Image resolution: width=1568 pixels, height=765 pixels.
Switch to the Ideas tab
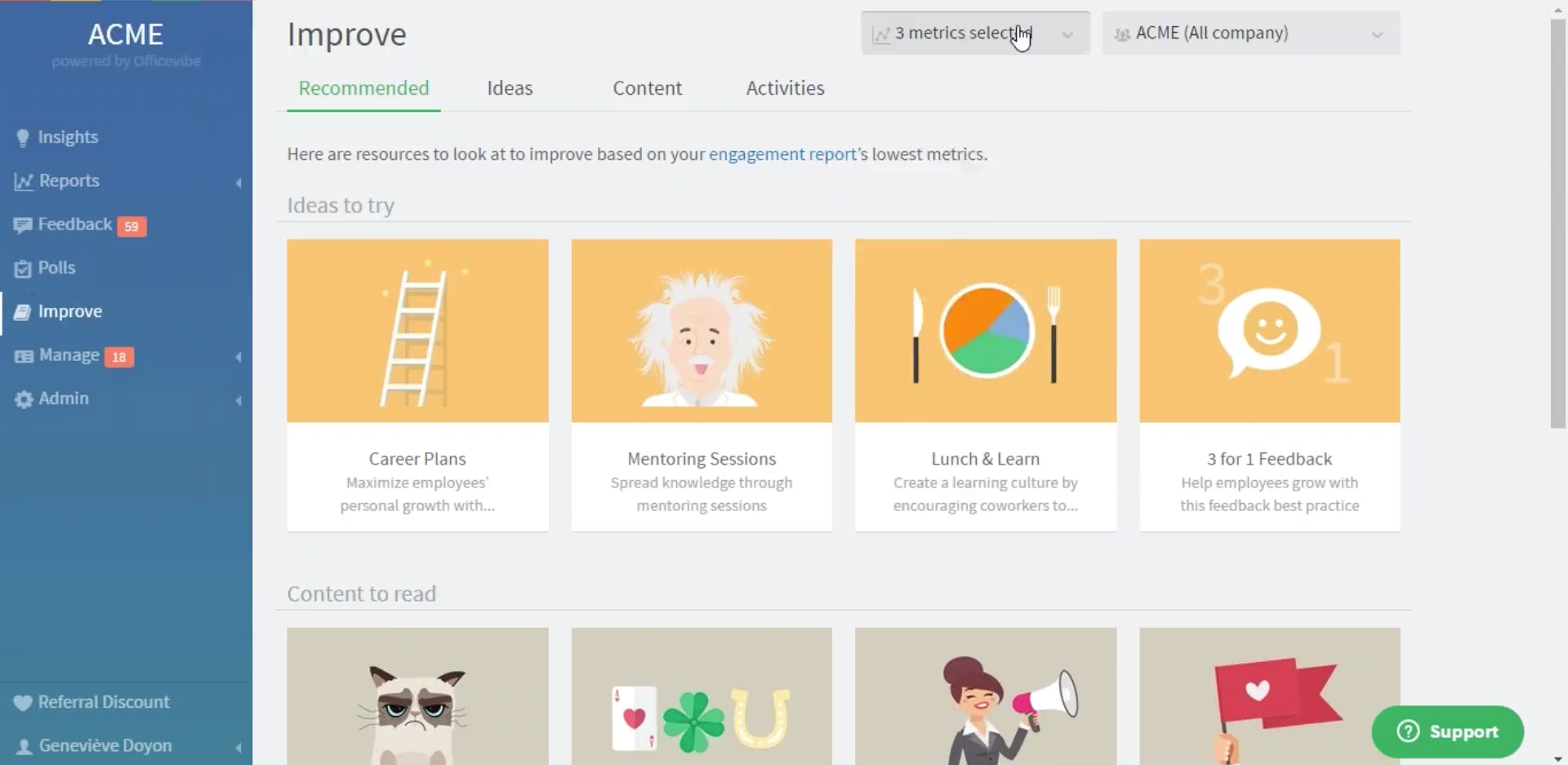point(510,88)
